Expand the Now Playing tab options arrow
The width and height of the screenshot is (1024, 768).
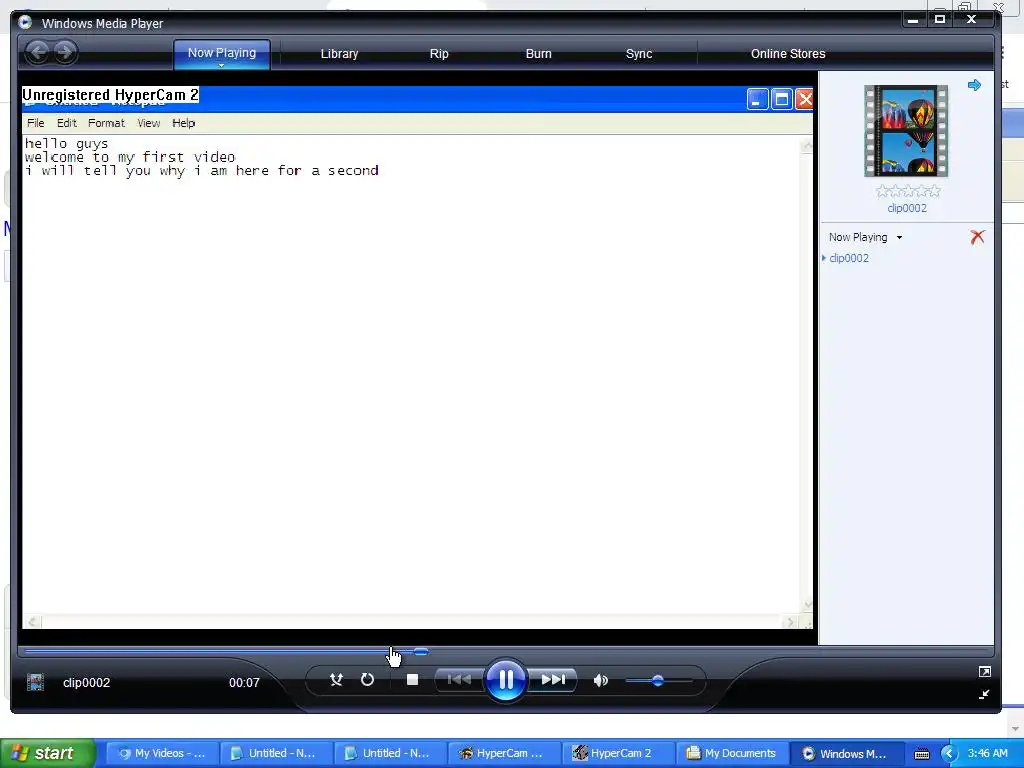tap(221, 65)
